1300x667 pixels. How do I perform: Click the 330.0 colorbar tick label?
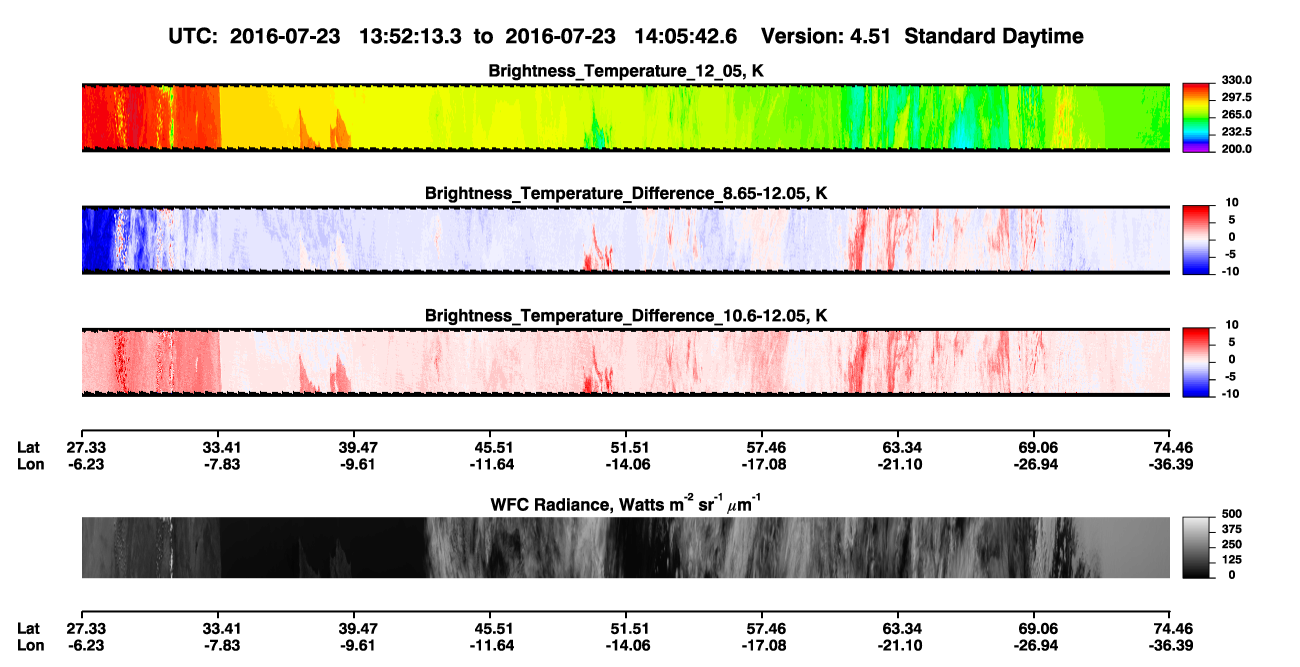click(x=1236, y=80)
